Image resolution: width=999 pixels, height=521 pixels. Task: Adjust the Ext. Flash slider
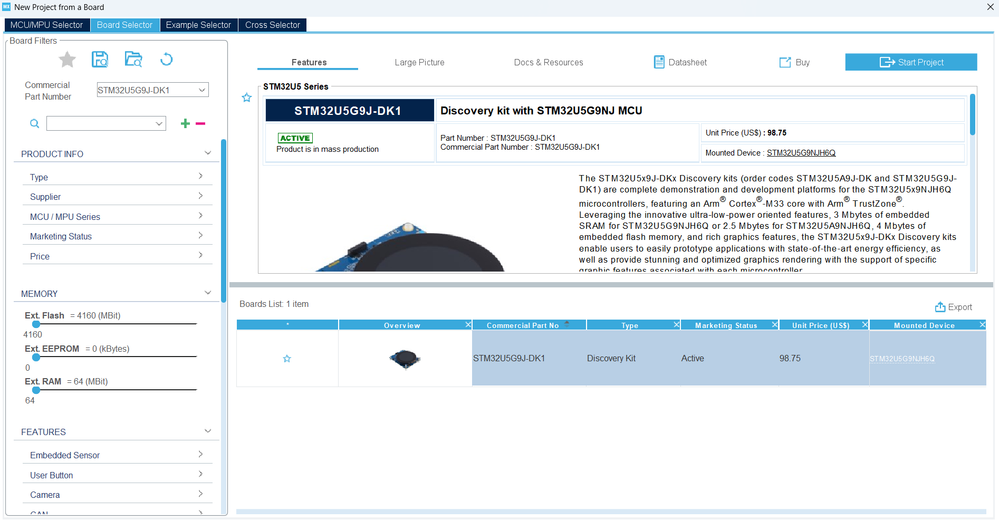(36, 324)
